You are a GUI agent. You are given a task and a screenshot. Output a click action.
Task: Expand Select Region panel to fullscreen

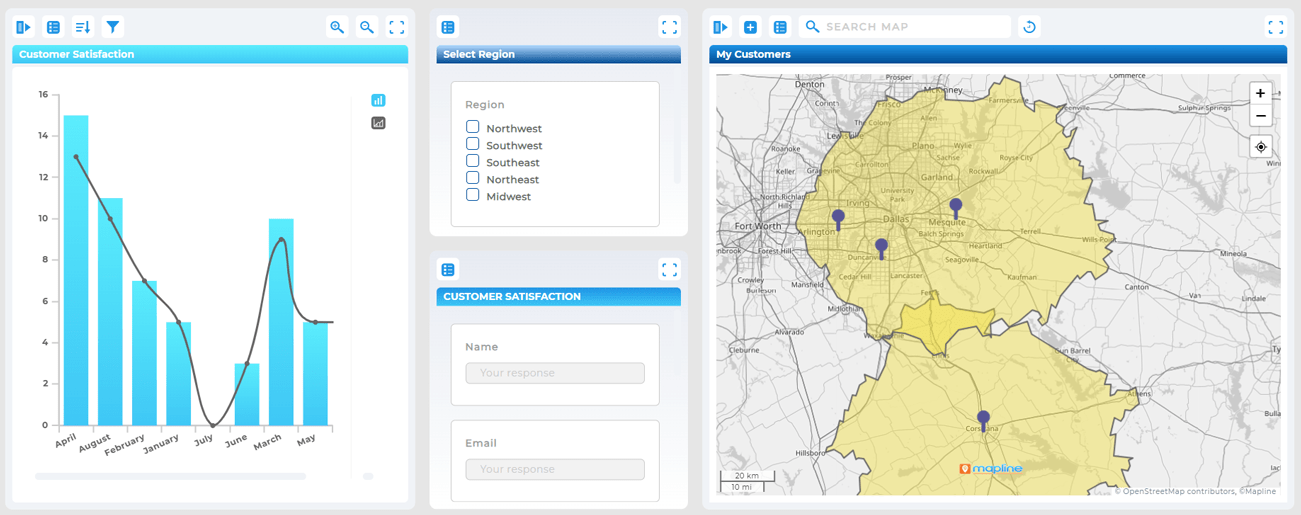tap(669, 27)
